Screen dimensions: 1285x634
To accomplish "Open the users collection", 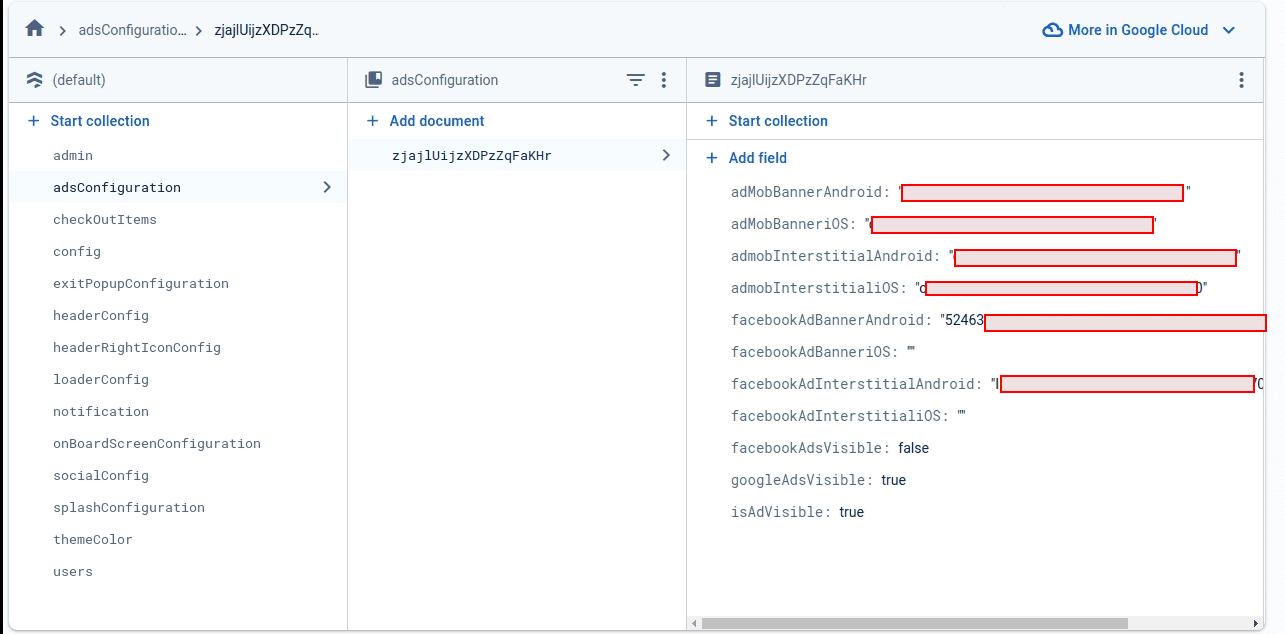I will [73, 572].
